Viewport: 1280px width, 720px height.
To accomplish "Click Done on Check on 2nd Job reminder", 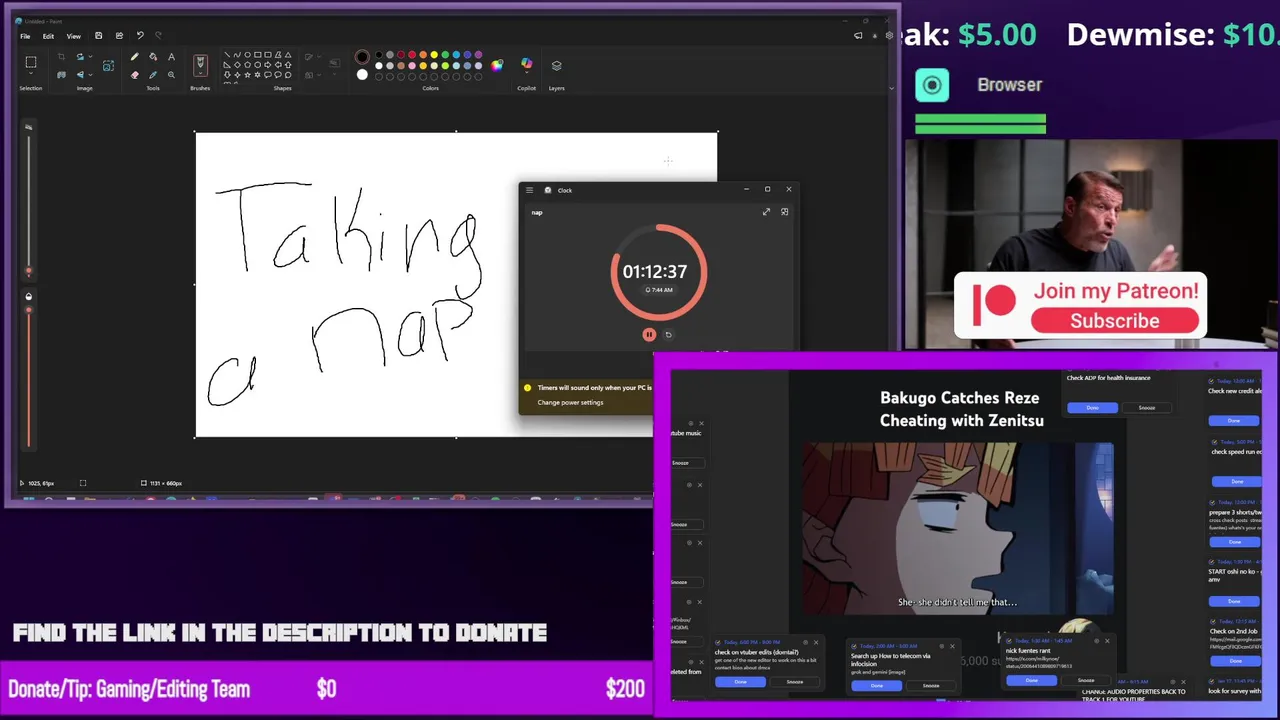I will pyautogui.click(x=1234, y=661).
